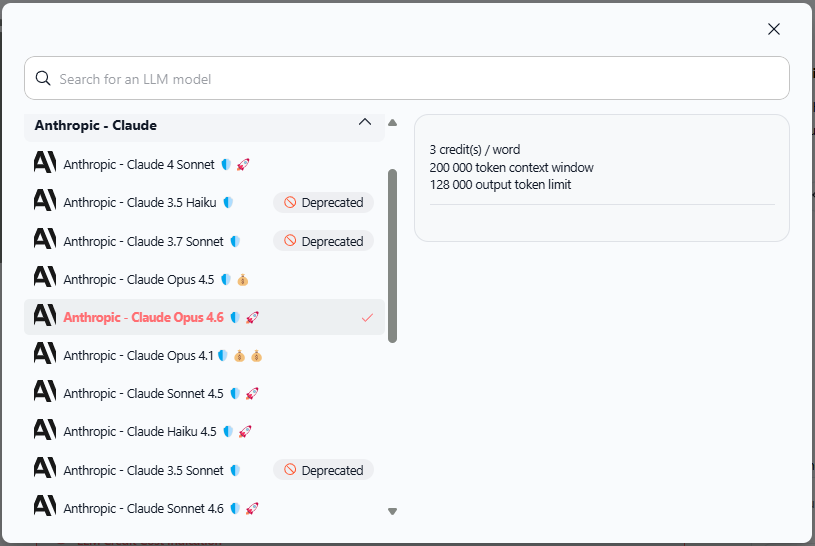Image resolution: width=815 pixels, height=546 pixels.
Task: Click the model list scrollbar thumb
Action: coord(392,255)
